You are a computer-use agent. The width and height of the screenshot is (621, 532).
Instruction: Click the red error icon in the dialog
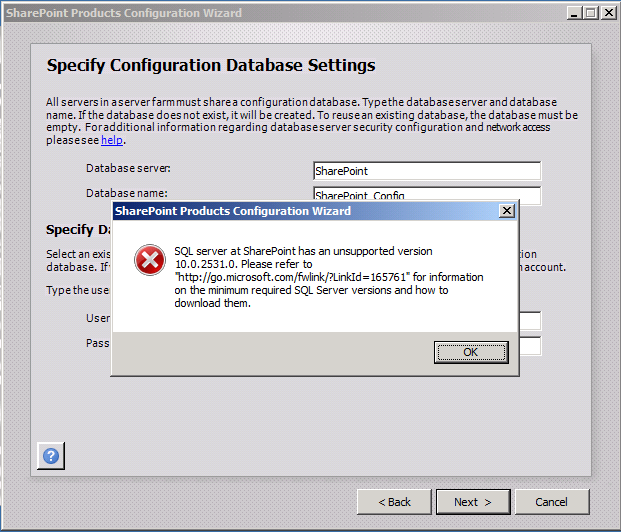point(150,261)
